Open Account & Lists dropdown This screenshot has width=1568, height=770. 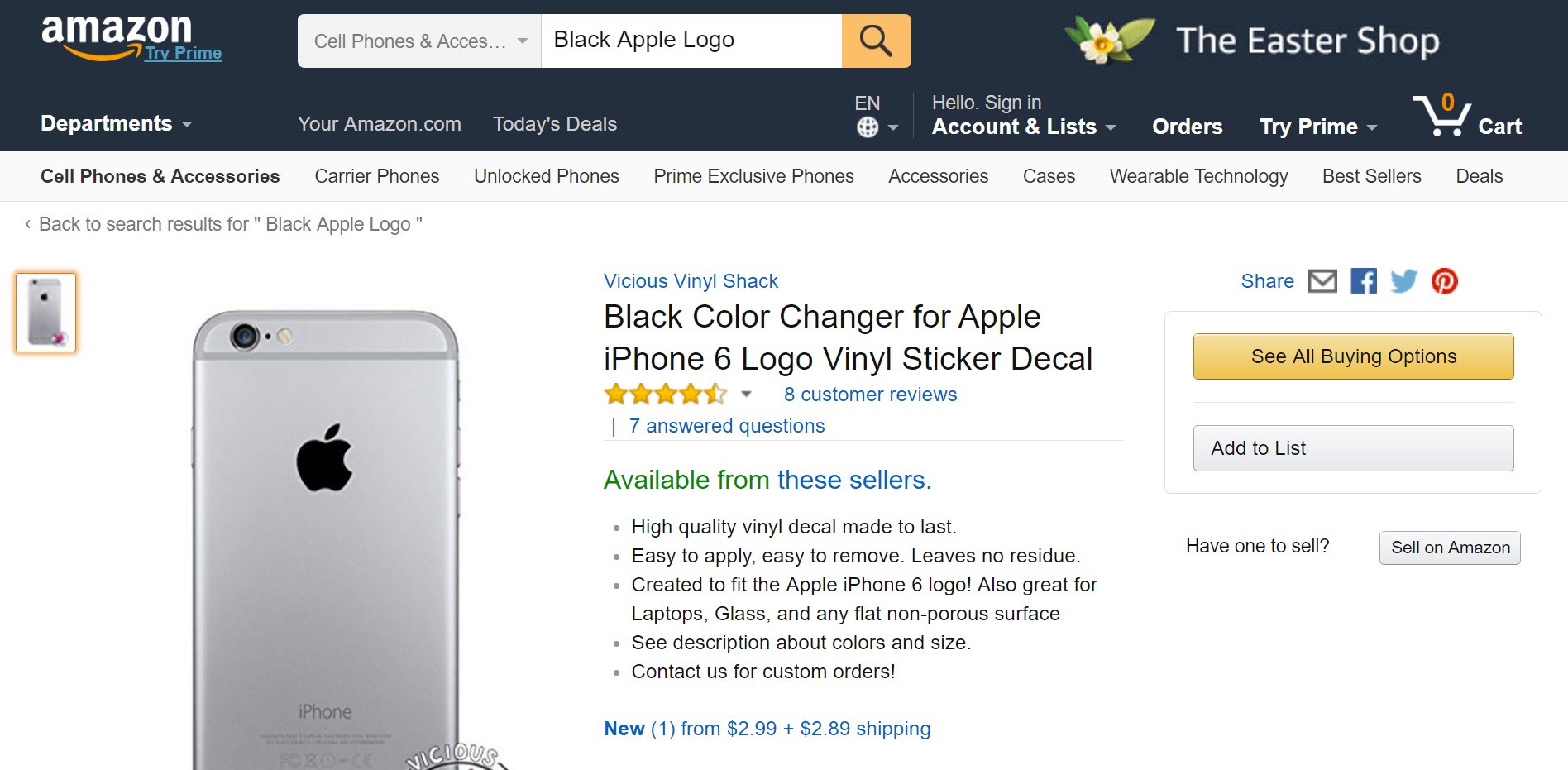(x=1023, y=127)
